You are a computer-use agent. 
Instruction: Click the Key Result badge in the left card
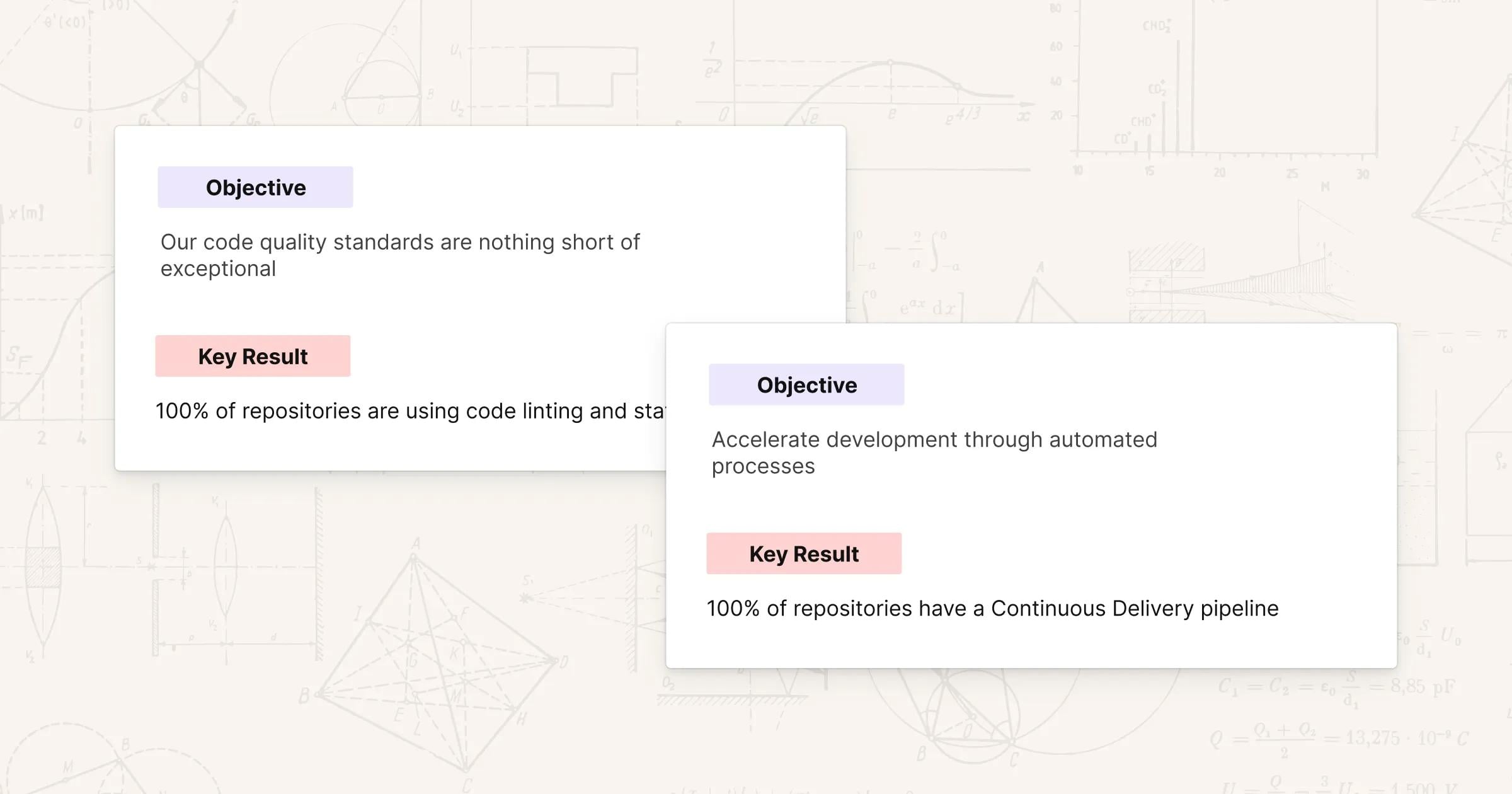[253, 356]
